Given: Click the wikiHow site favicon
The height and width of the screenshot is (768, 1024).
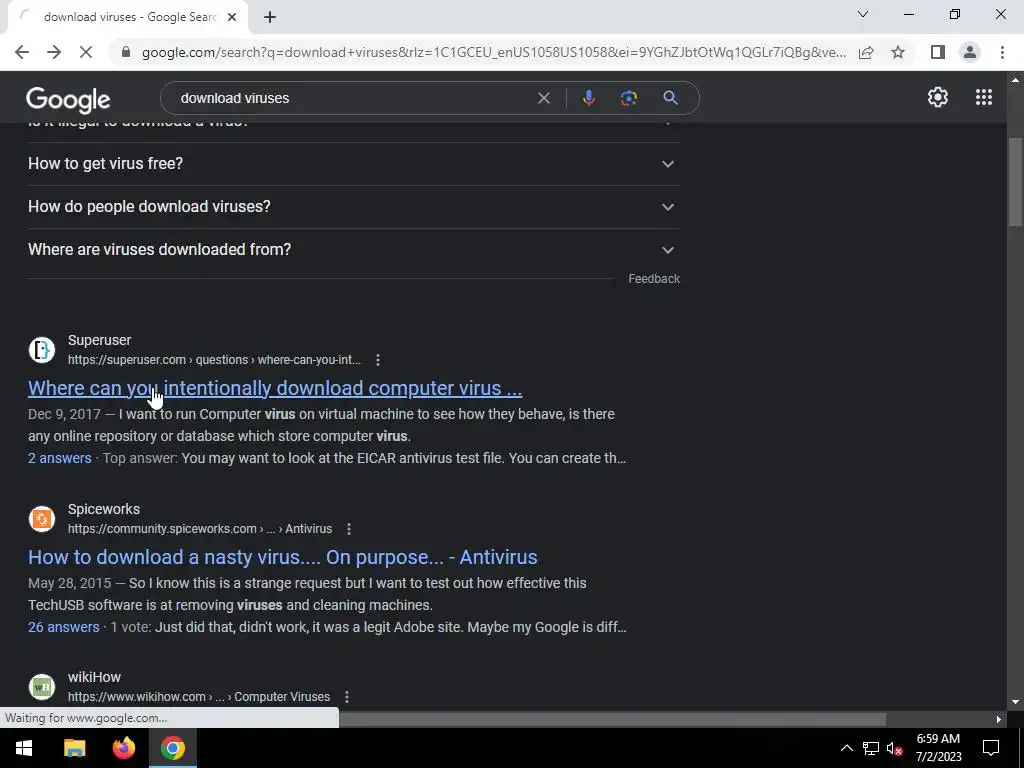Looking at the screenshot, I should pos(42,687).
